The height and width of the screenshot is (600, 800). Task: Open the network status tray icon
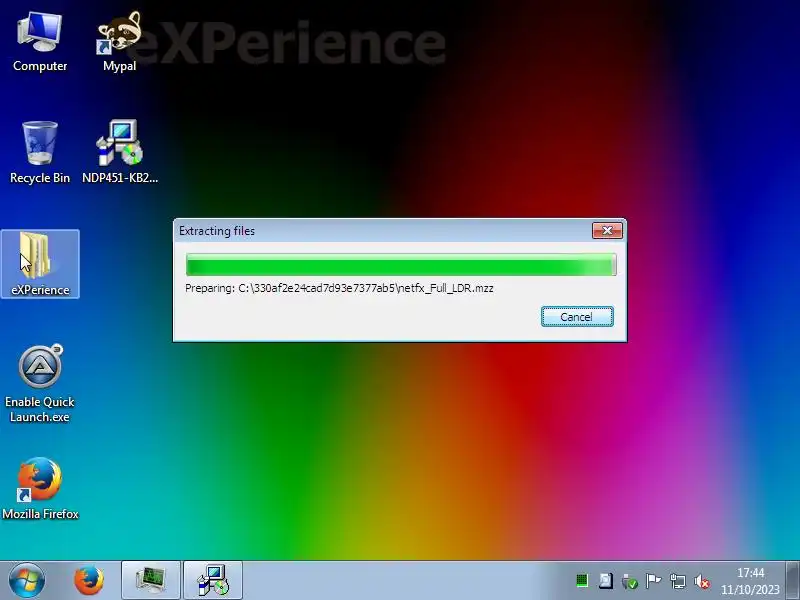[678, 581]
